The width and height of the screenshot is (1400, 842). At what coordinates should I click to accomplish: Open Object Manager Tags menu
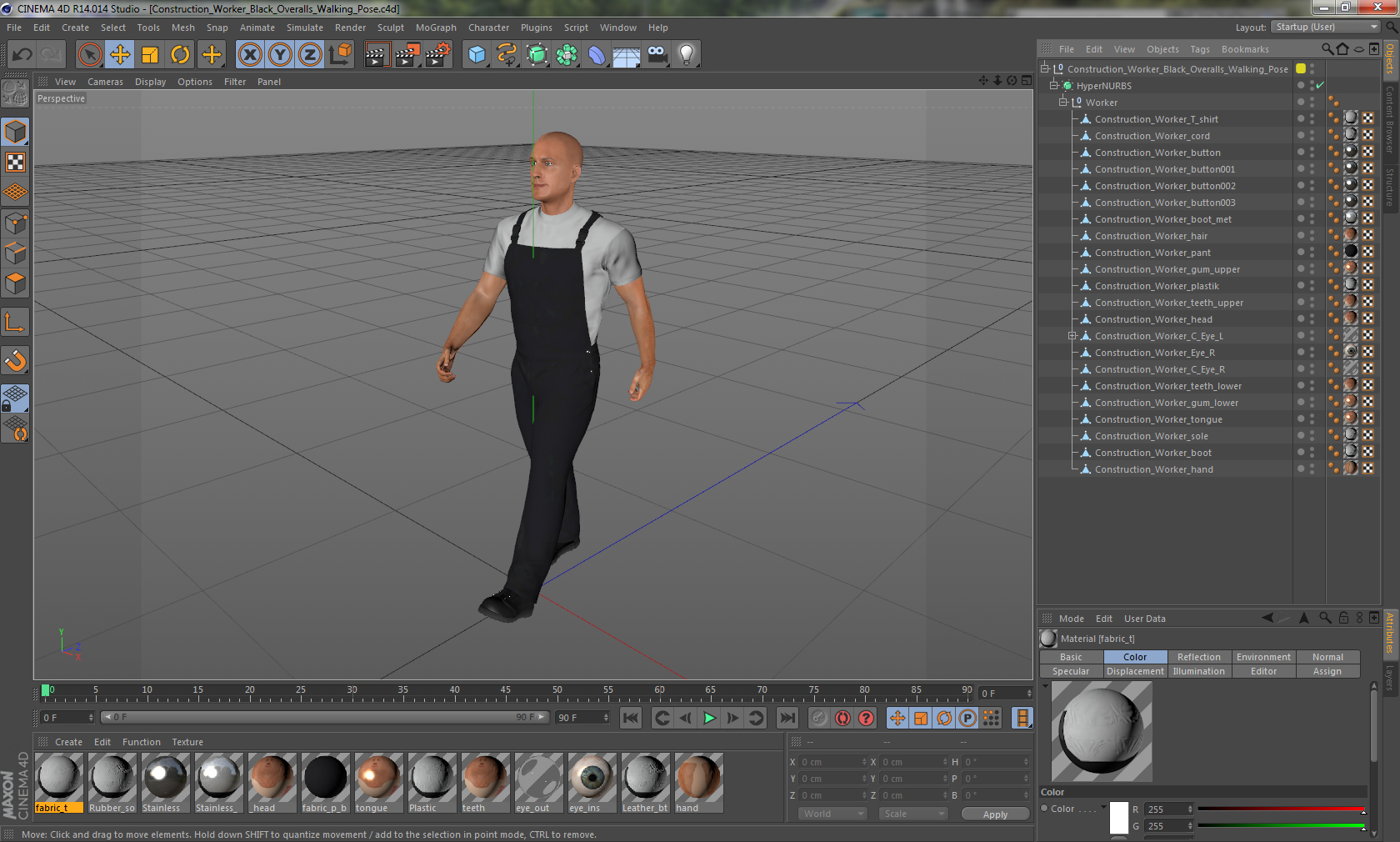(1200, 49)
